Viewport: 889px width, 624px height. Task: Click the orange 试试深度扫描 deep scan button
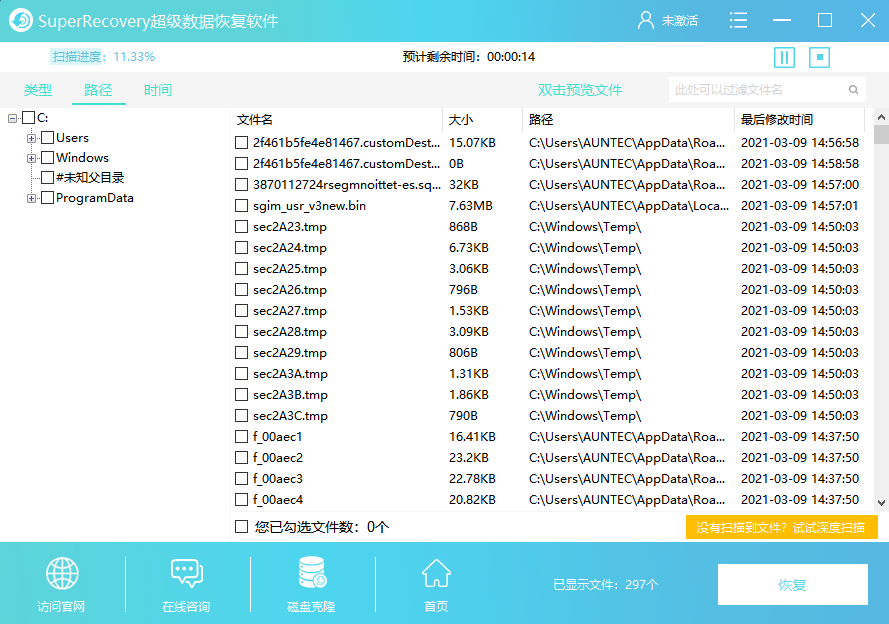click(782, 527)
